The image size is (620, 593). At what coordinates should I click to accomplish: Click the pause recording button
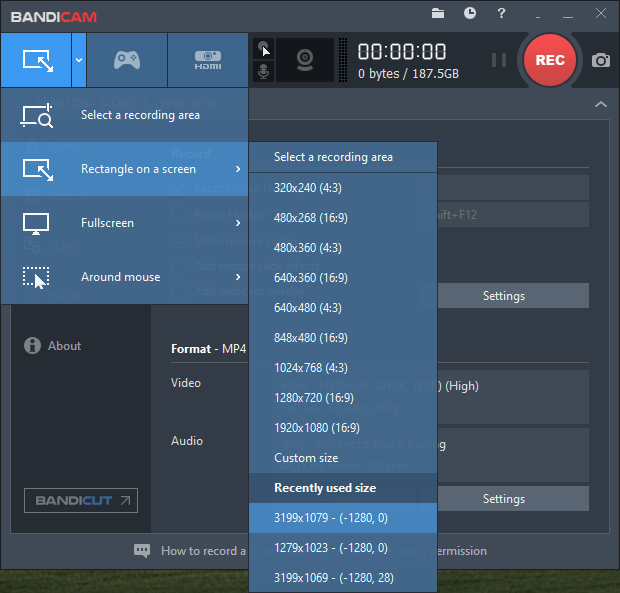coord(499,60)
